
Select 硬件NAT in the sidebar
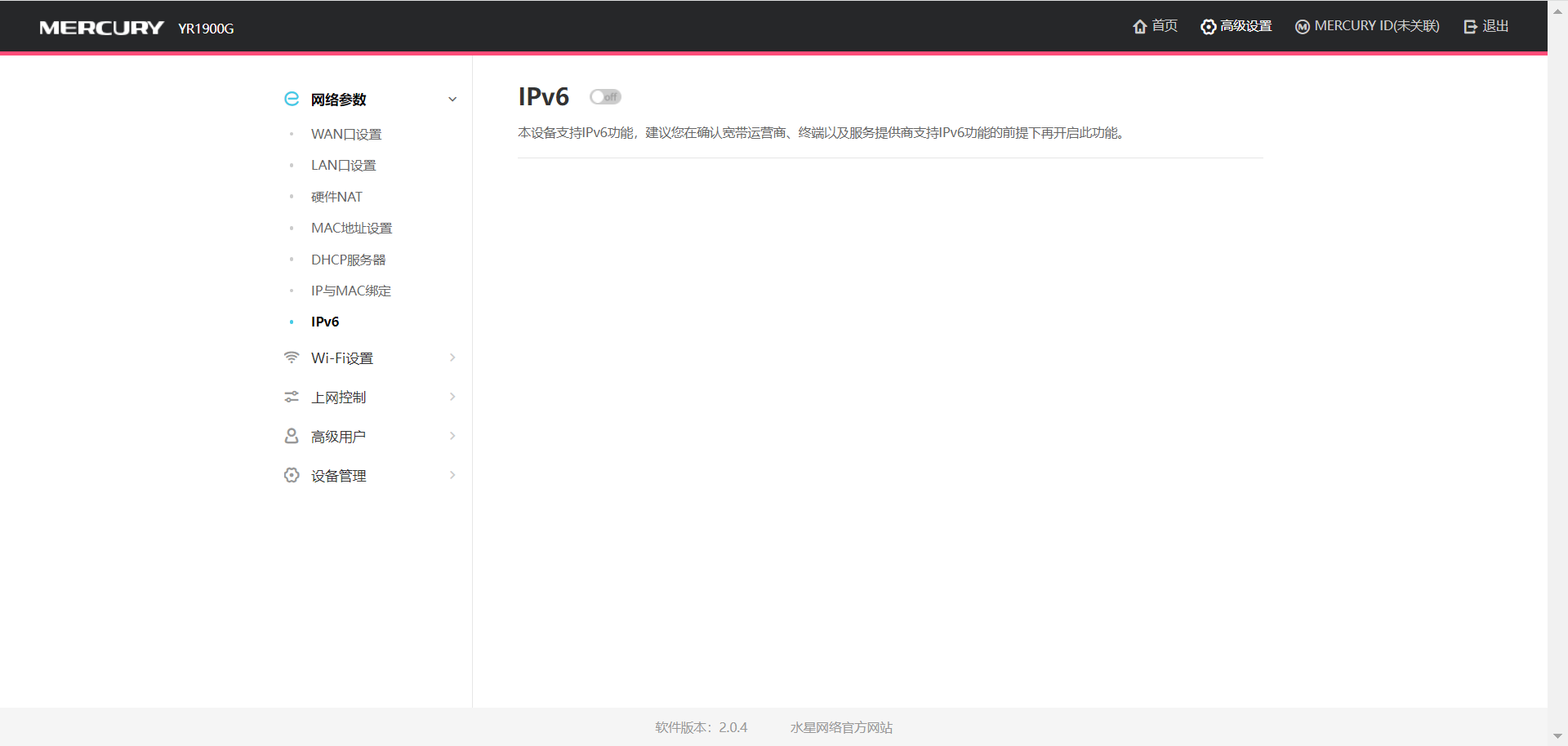click(336, 196)
